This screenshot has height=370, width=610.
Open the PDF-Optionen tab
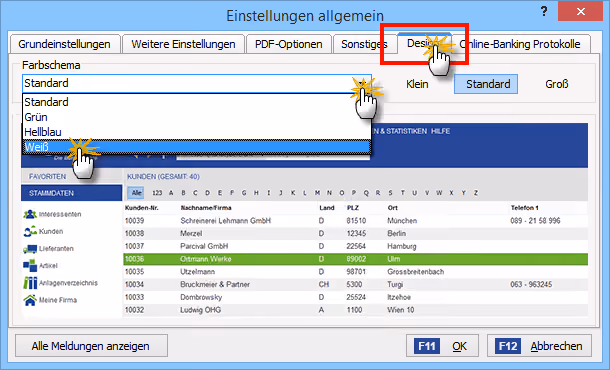[288, 44]
